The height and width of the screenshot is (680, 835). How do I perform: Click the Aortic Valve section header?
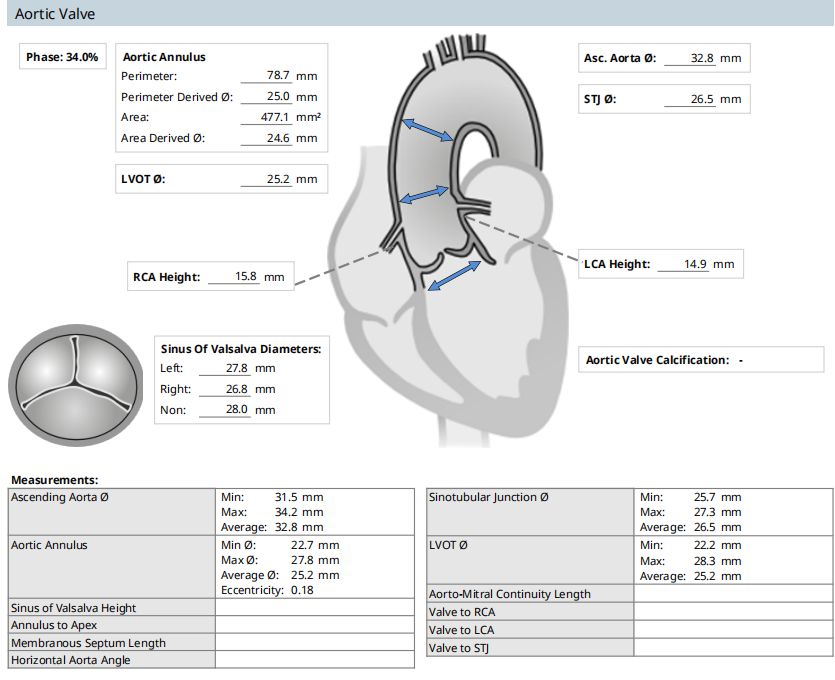coord(55,13)
